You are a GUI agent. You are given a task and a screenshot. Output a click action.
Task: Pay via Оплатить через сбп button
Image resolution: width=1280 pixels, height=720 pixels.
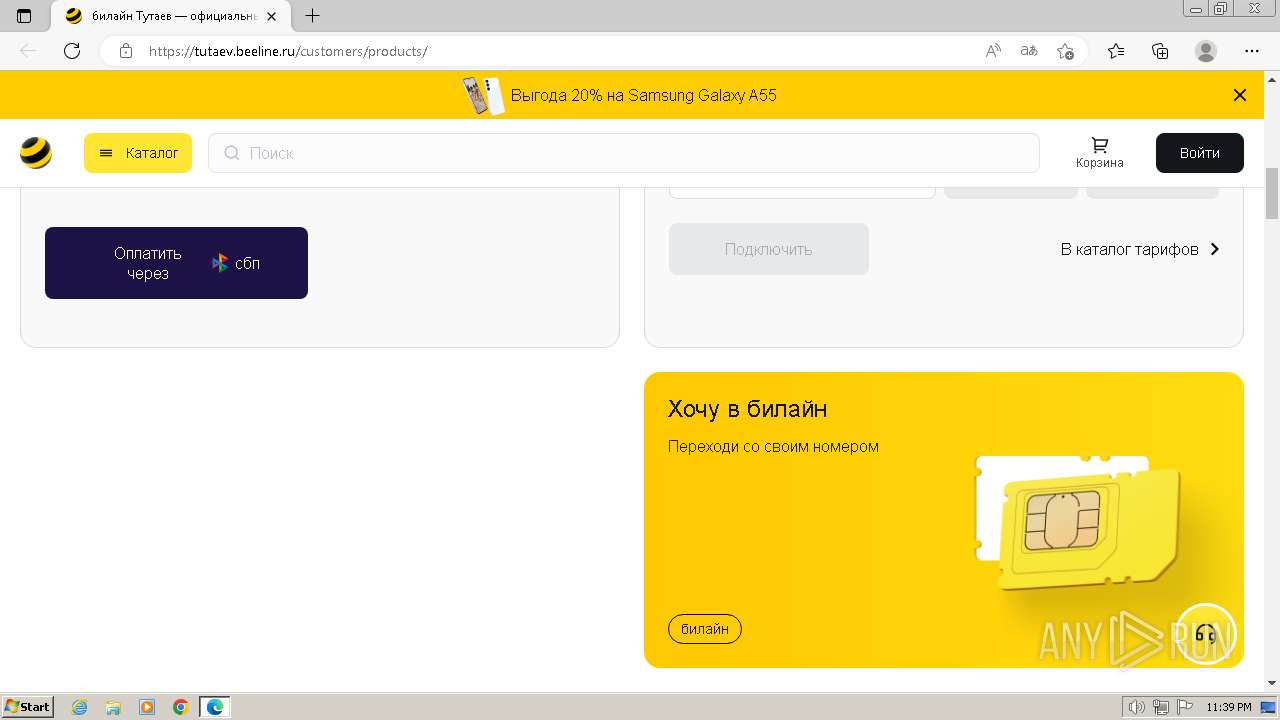[x=176, y=263]
